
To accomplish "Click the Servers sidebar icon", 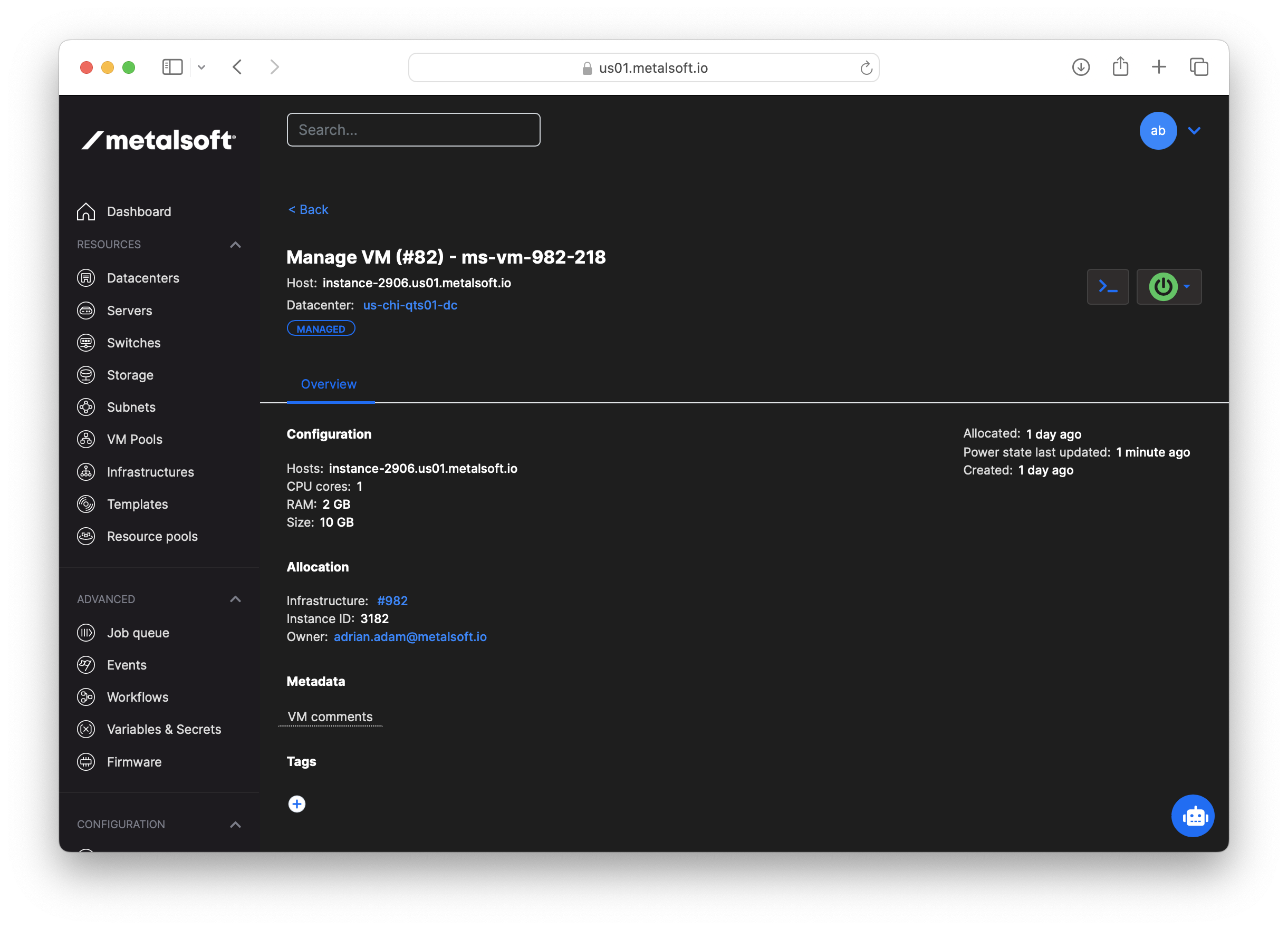I will [x=86, y=311].
